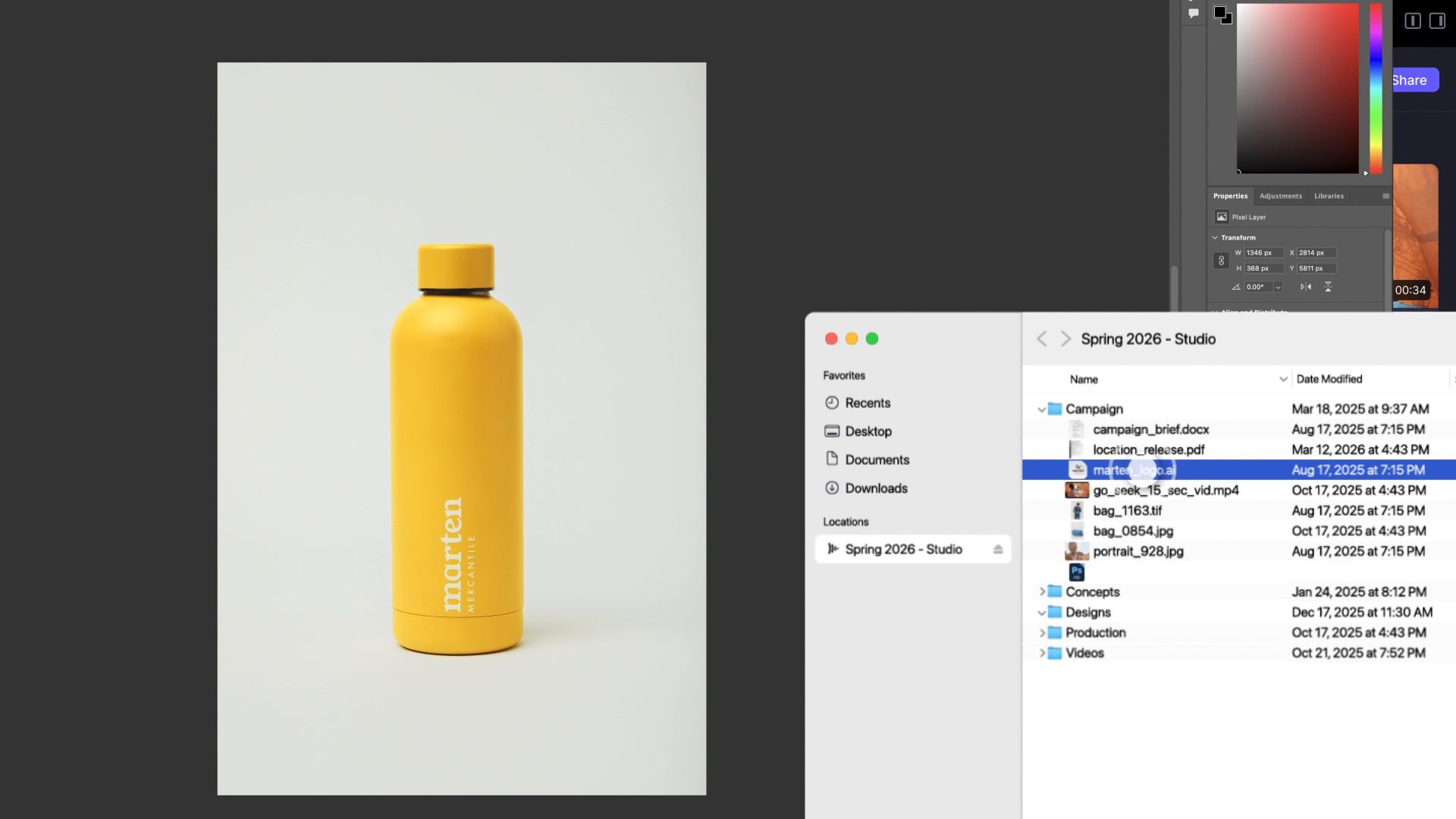The width and height of the screenshot is (1456, 819).
Task: Toggle the right sidebar layout icon
Action: 1437,20
